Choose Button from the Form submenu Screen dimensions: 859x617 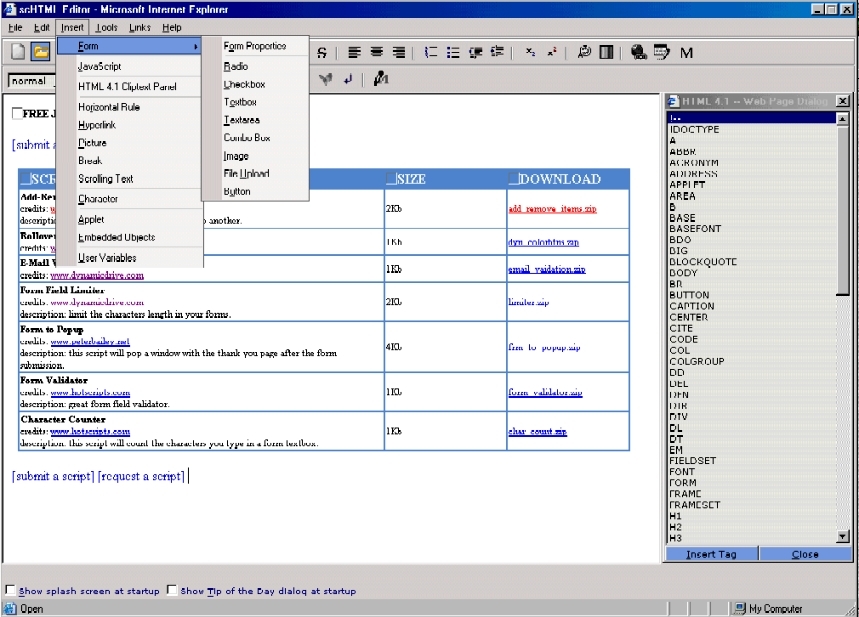pos(255,191)
